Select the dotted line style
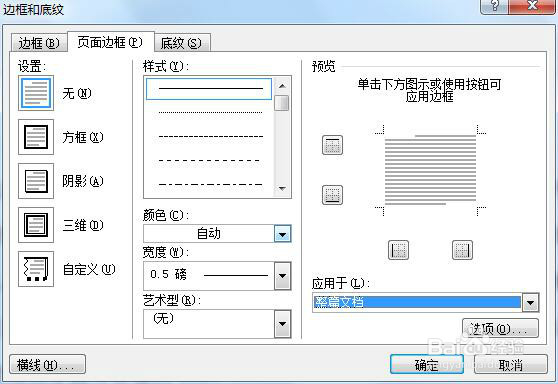The image size is (558, 384). (x=209, y=112)
